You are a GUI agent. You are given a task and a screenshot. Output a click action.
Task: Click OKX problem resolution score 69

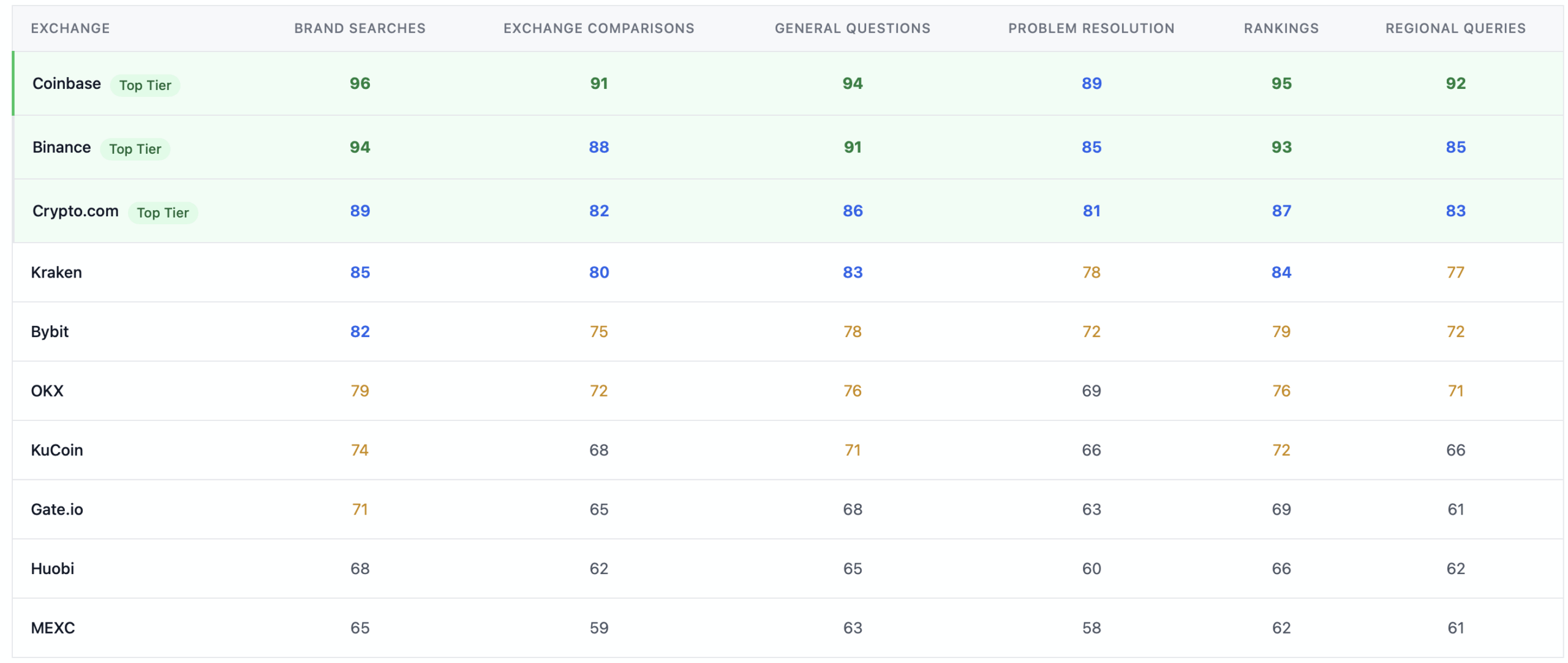tap(1091, 391)
